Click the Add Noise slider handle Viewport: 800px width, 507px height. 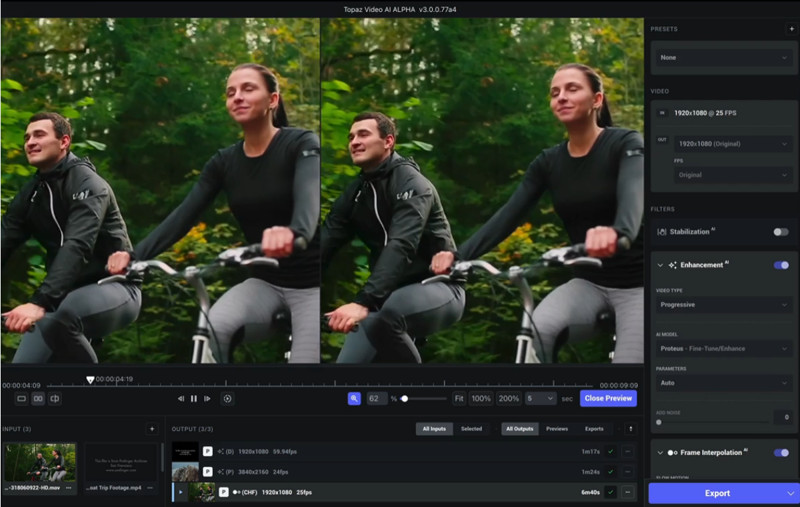tap(659, 422)
